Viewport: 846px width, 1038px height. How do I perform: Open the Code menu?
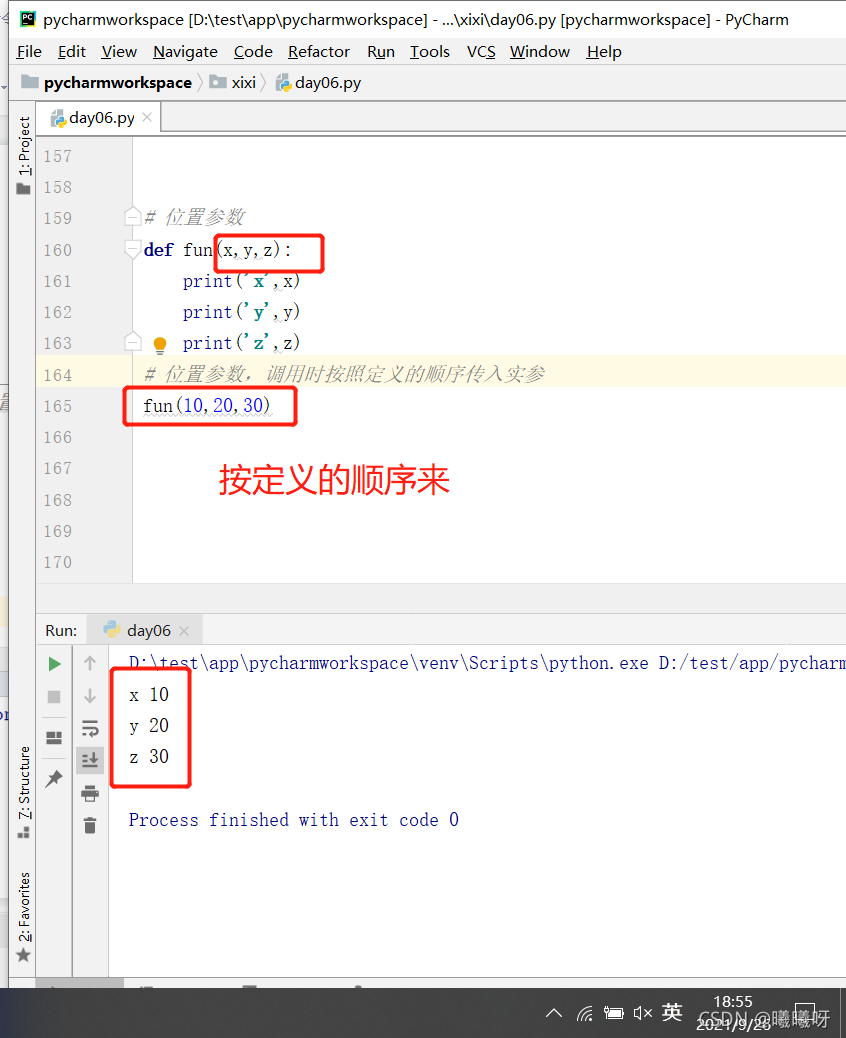253,52
